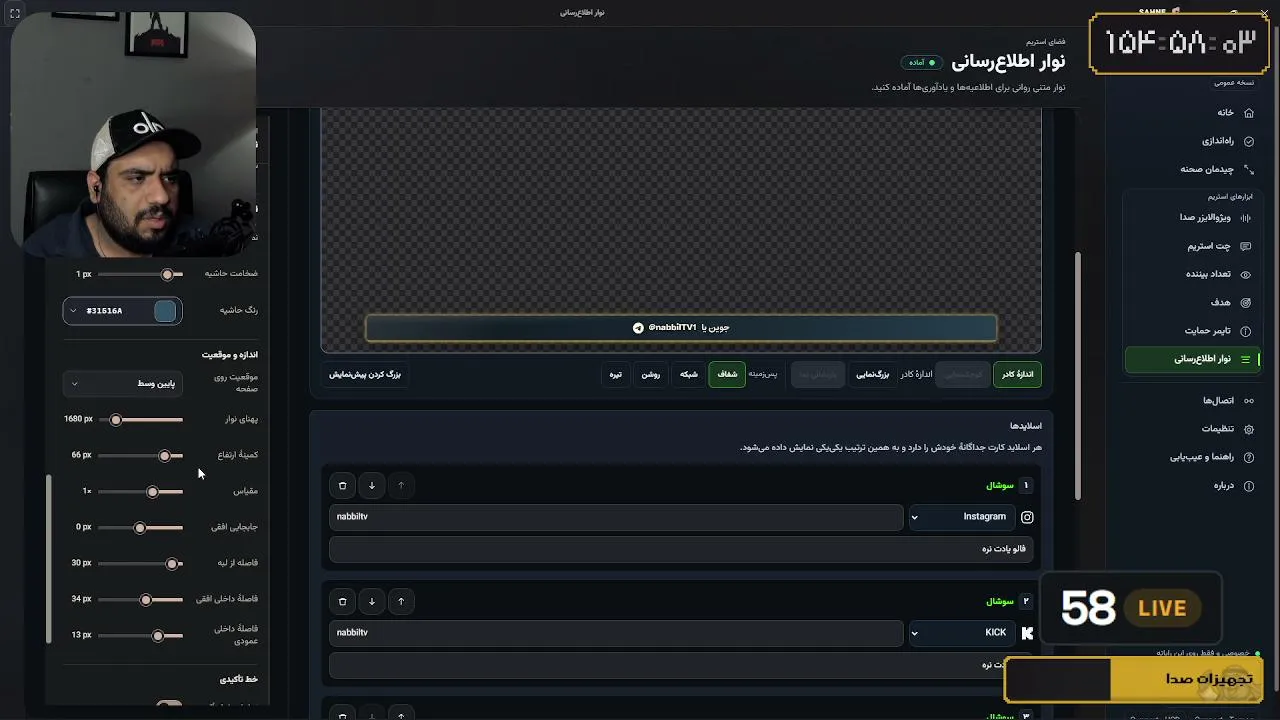Click the فاصله از لبه edge distance slider
Image resolution: width=1280 pixels, height=720 pixels.
click(140, 564)
